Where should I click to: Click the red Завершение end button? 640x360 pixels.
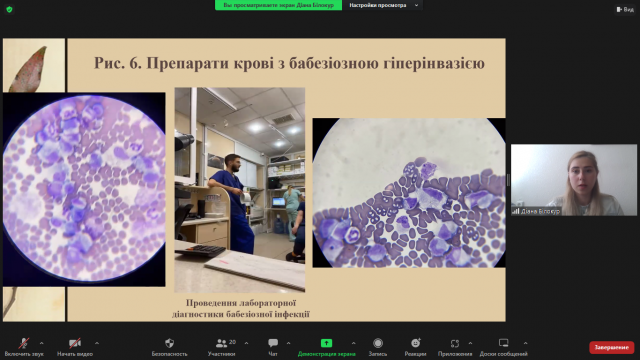(611, 347)
